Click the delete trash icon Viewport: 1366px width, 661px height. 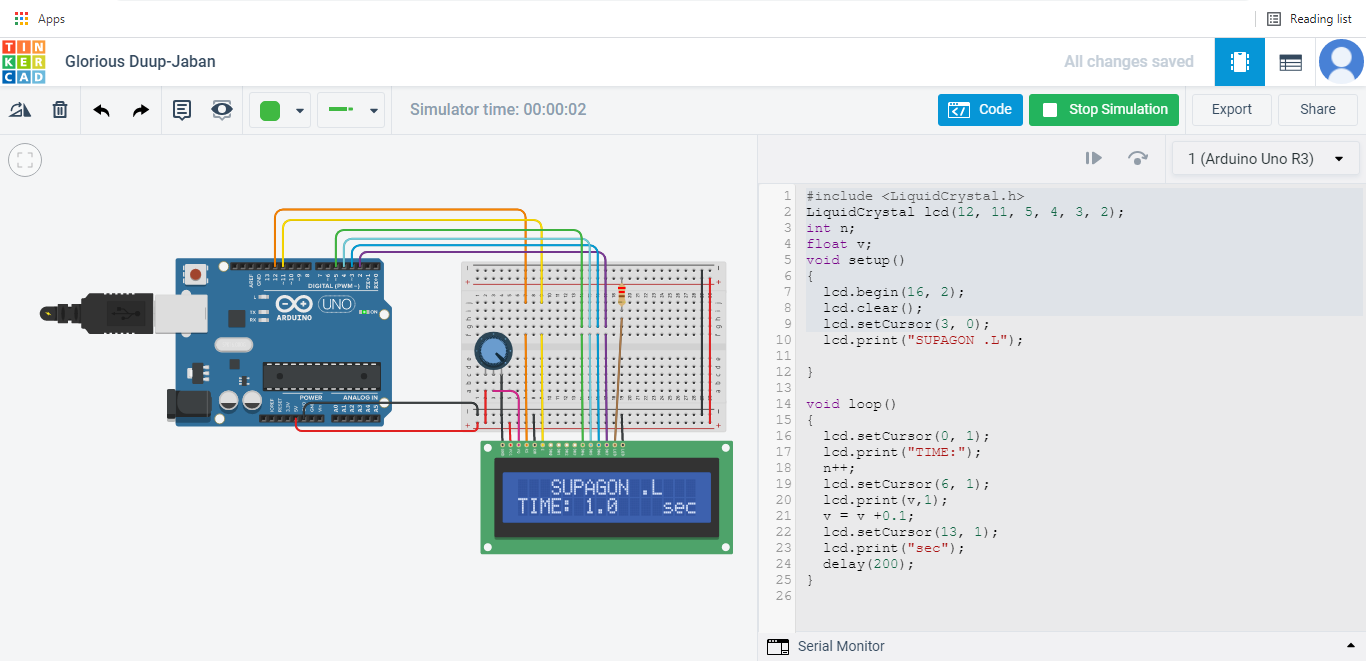tap(60, 110)
